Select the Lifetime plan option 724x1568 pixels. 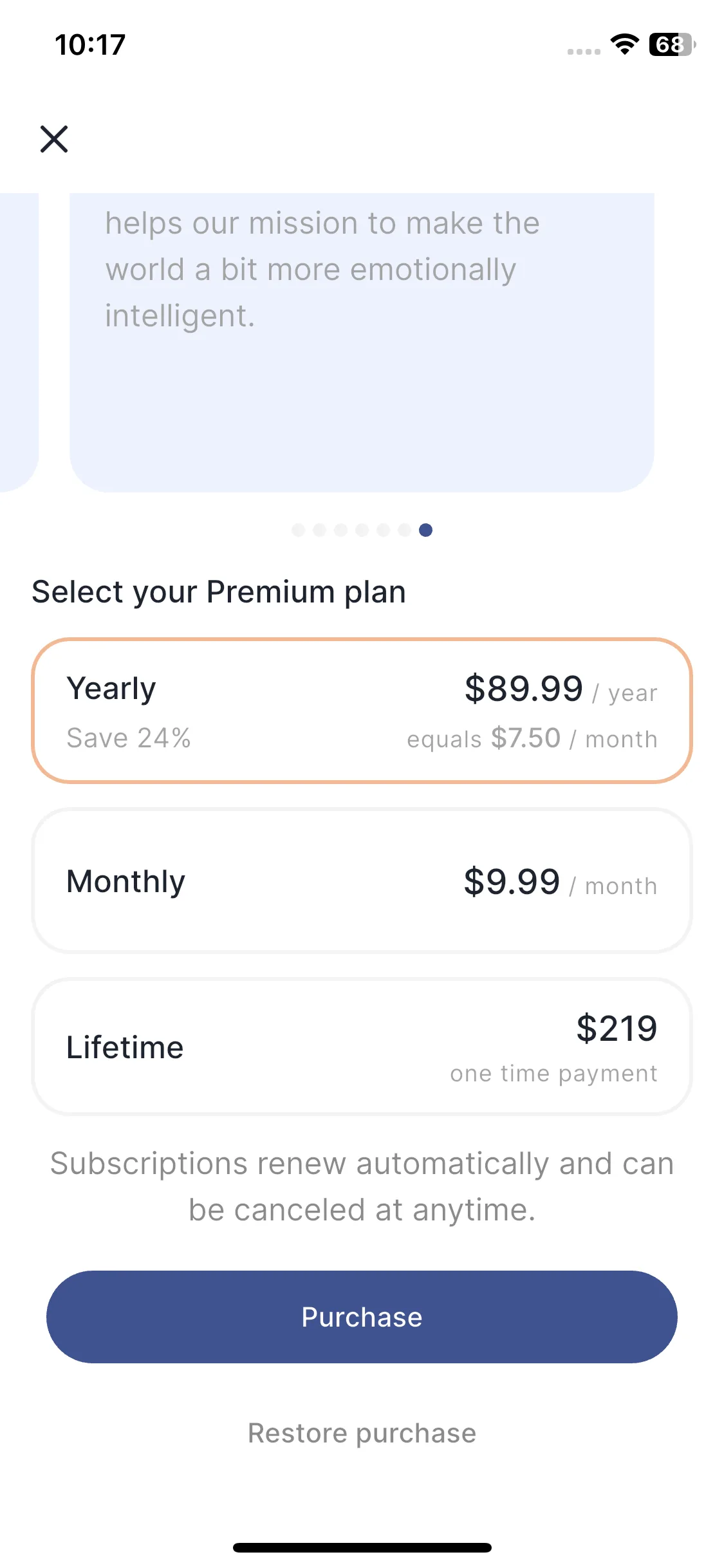(362, 1047)
